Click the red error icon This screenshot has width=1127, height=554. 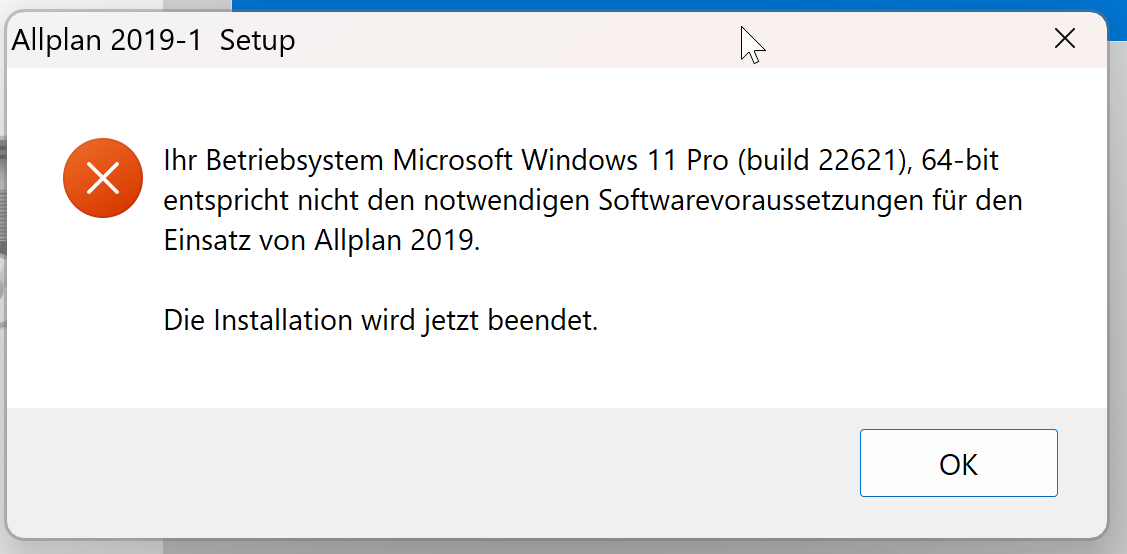(x=103, y=179)
